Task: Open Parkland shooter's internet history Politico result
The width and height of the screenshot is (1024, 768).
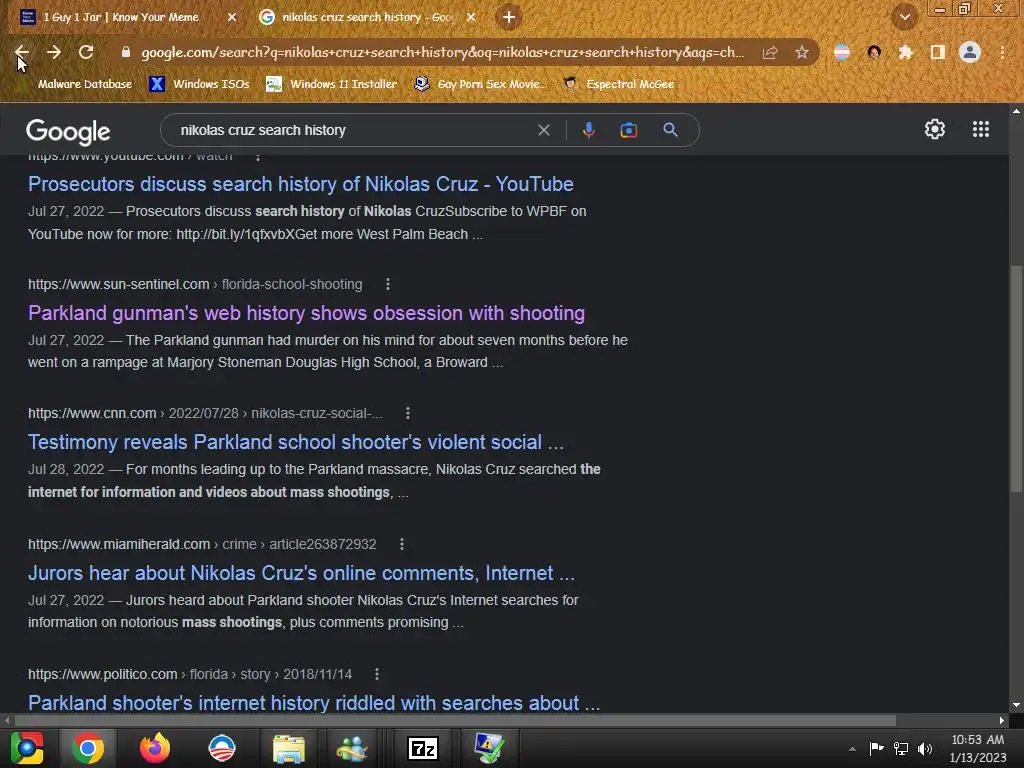Action: tap(314, 703)
